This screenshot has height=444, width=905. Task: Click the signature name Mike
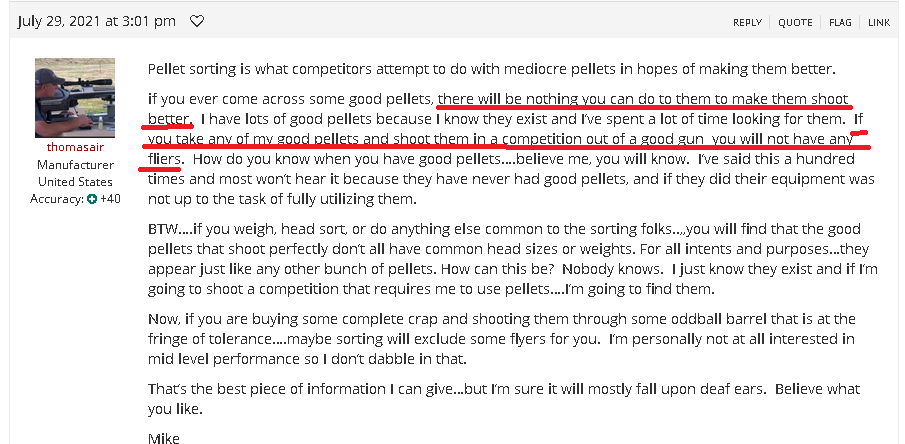(x=164, y=438)
